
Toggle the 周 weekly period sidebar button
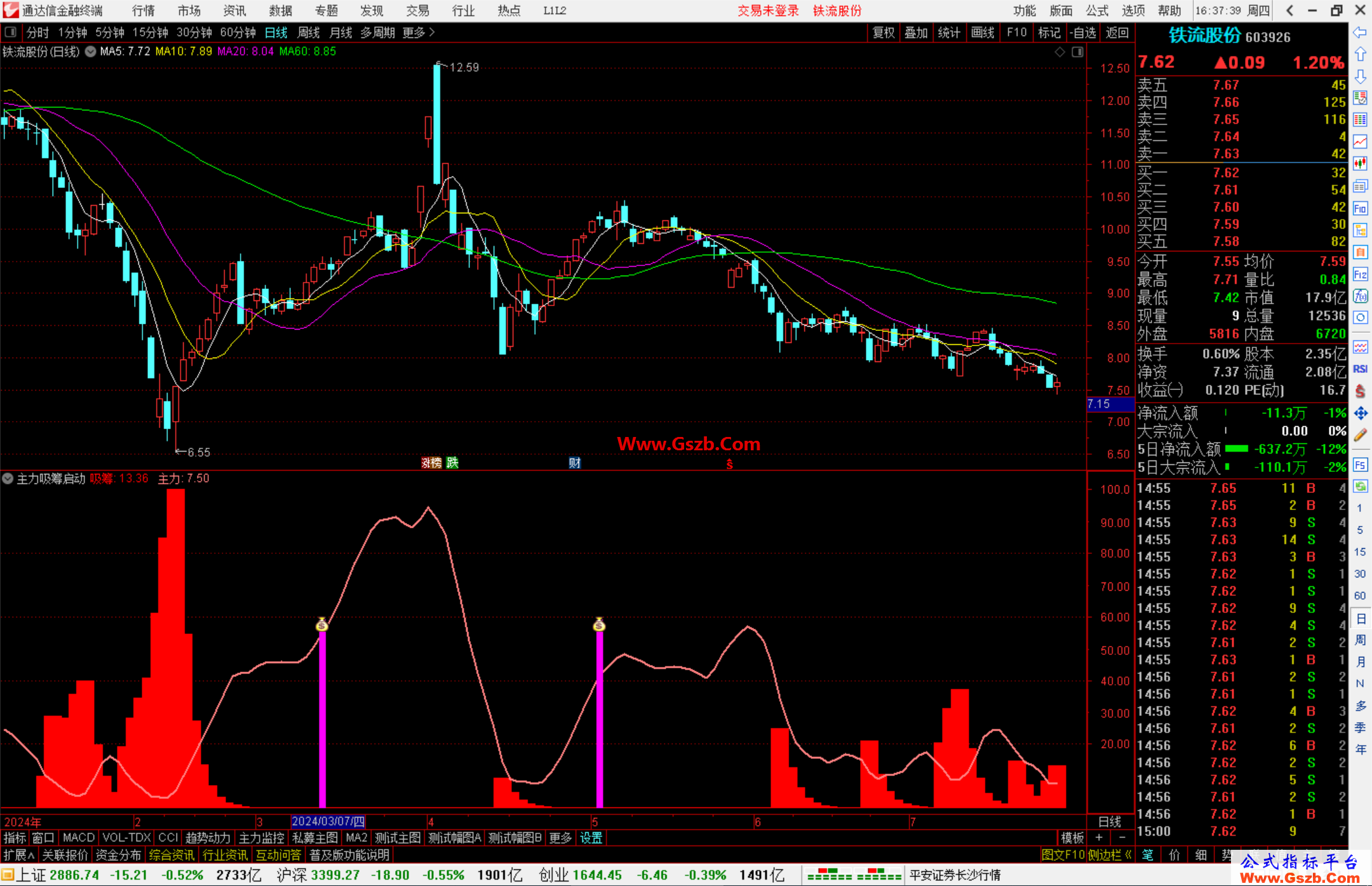click(x=1360, y=640)
